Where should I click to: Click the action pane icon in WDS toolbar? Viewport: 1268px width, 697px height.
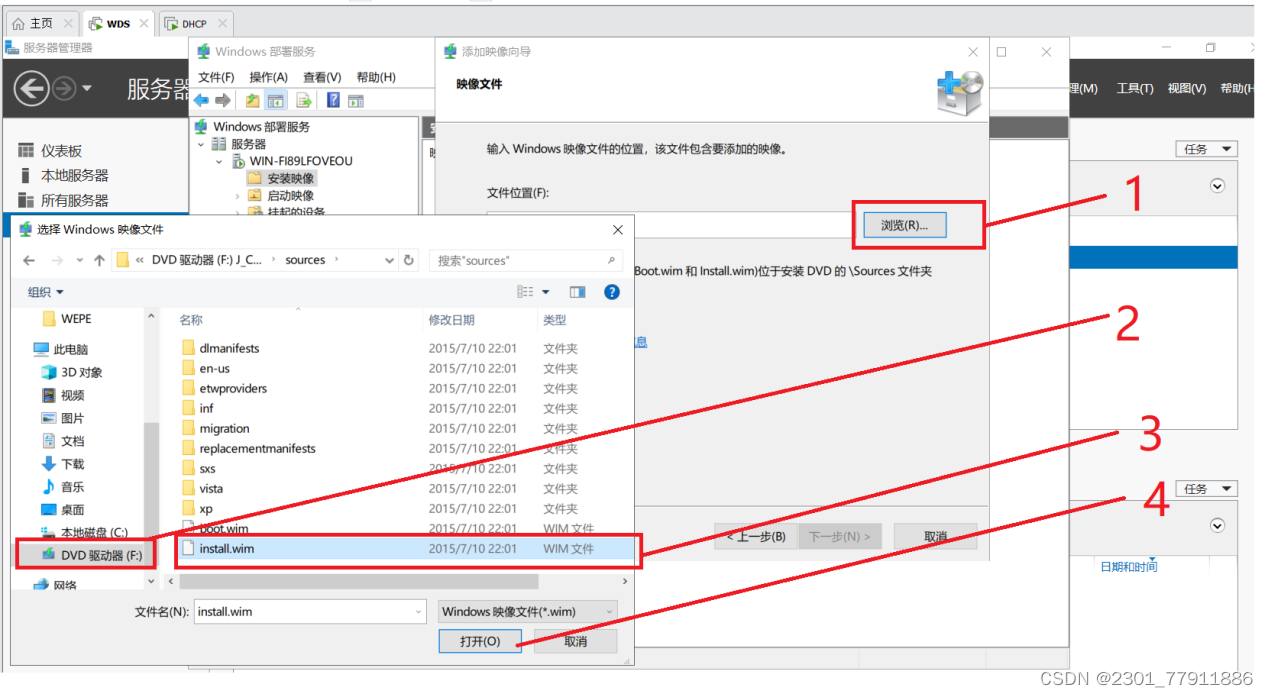pyautogui.click(x=355, y=100)
